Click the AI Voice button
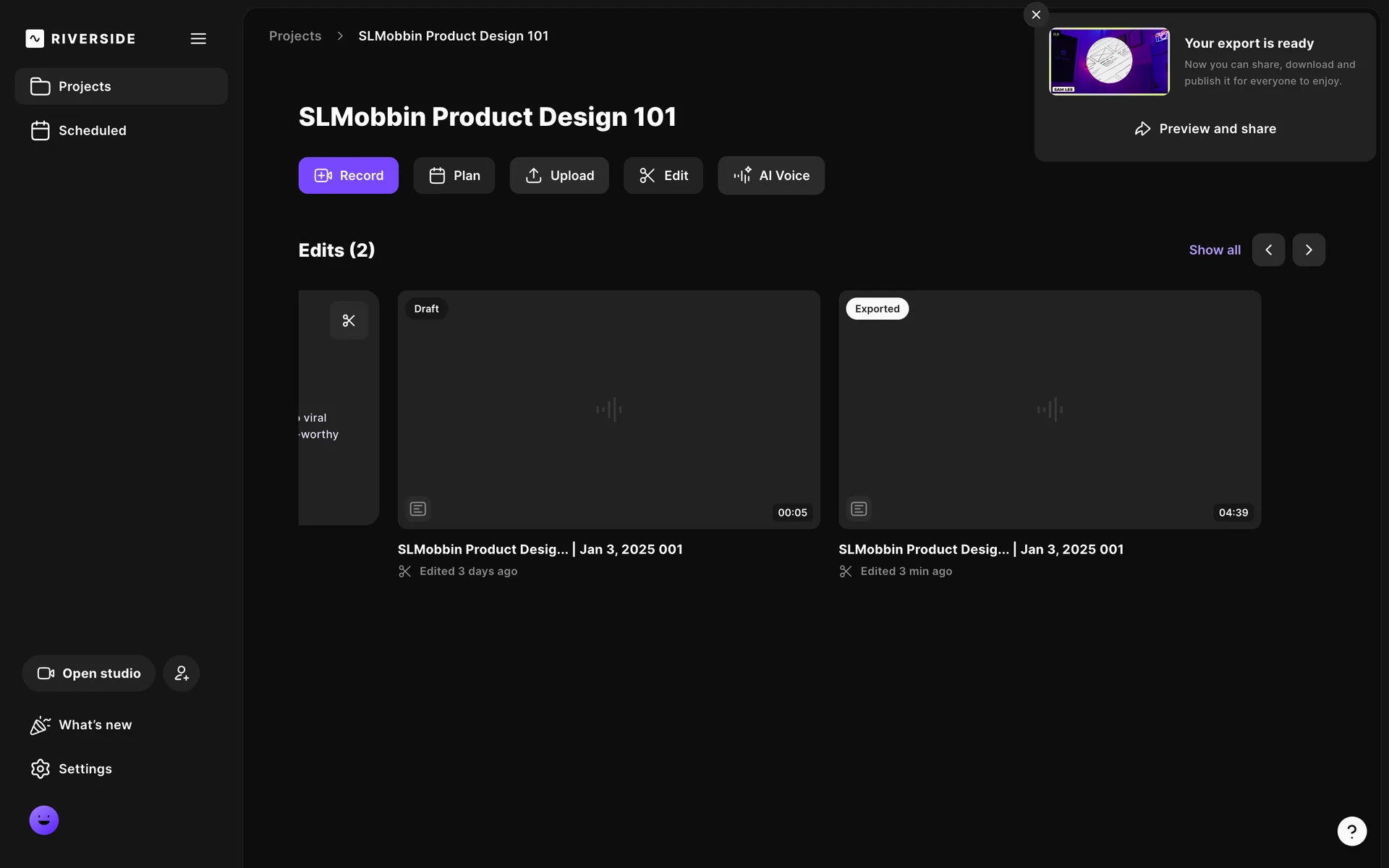Viewport: 1389px width, 868px height. pyautogui.click(x=771, y=176)
